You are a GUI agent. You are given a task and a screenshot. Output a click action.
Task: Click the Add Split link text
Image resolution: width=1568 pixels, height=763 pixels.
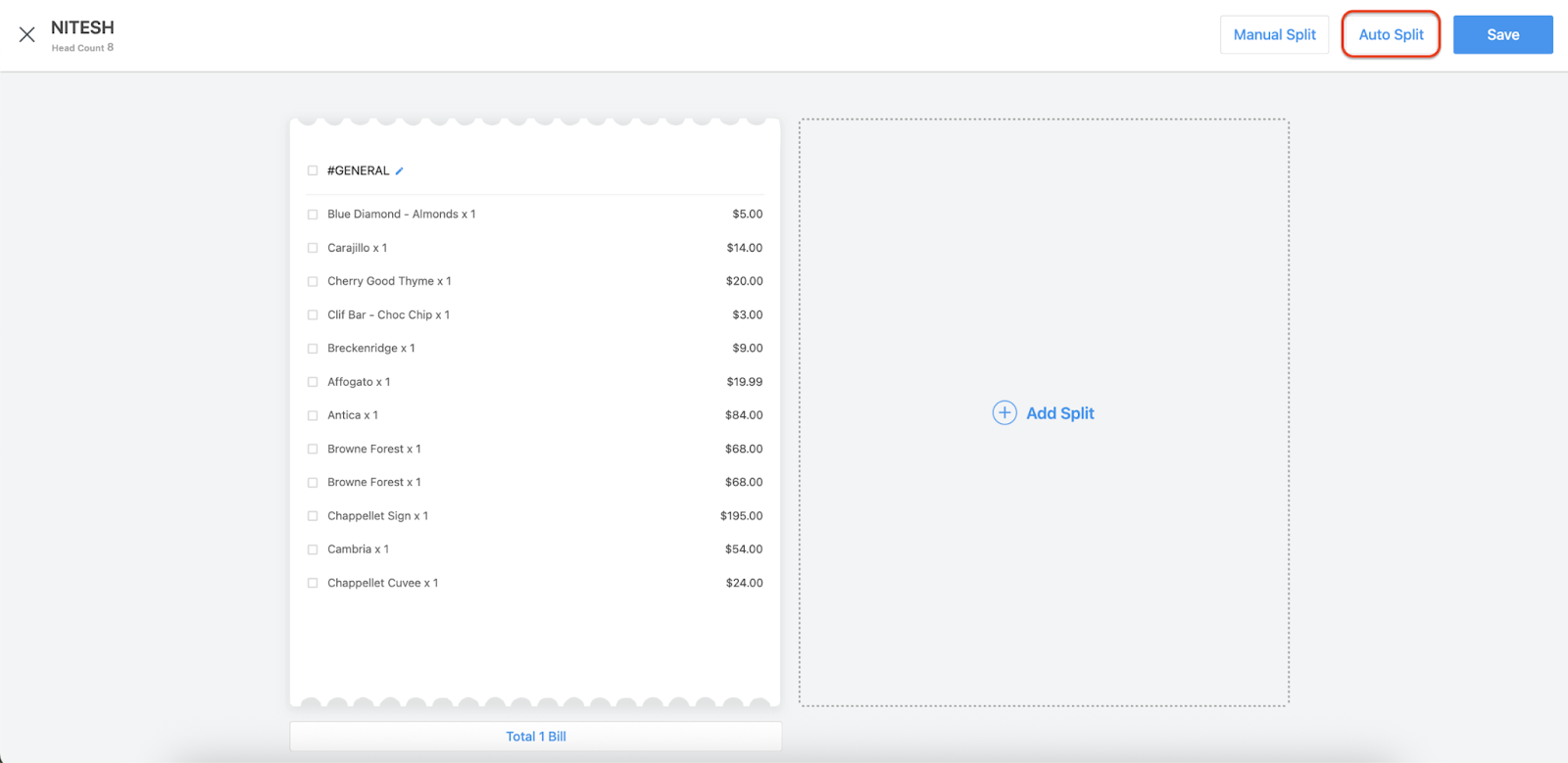[1059, 413]
